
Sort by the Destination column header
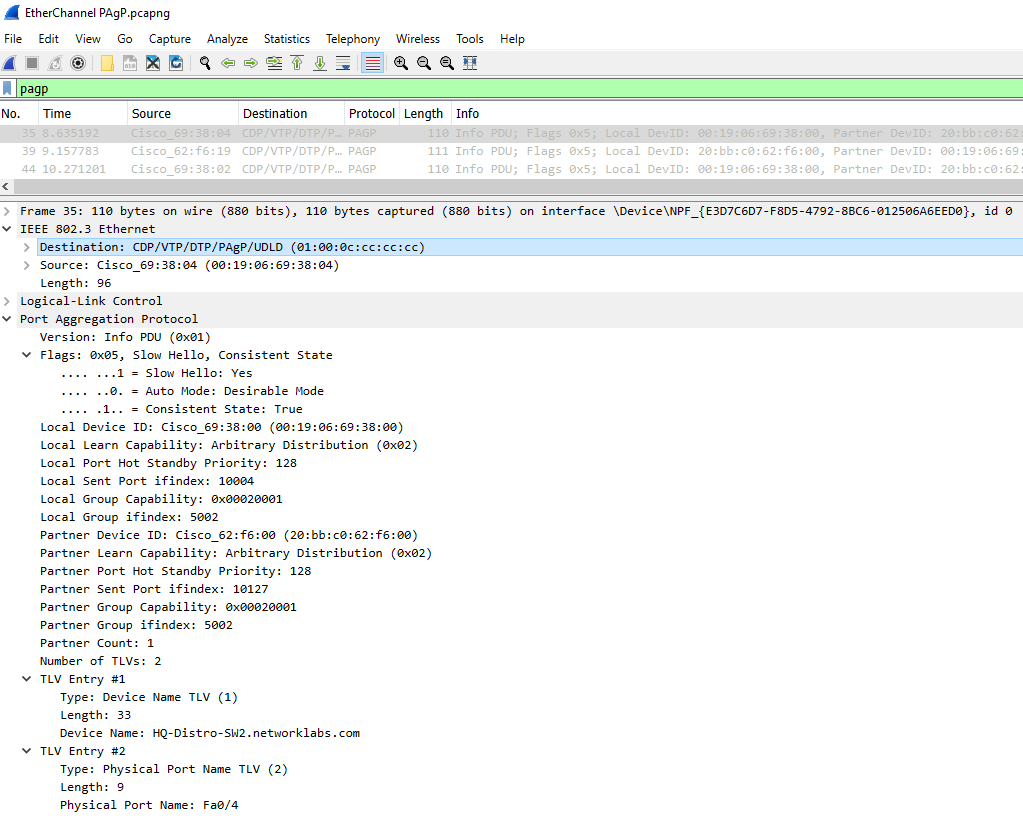point(292,113)
